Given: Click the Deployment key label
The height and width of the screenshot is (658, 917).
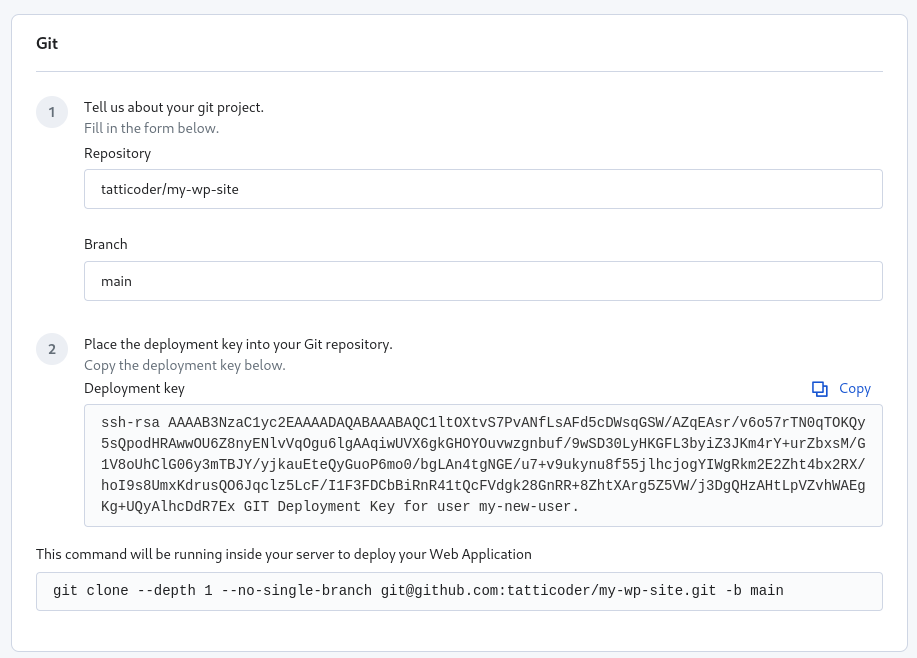Looking at the screenshot, I should pyautogui.click(x=134, y=389).
